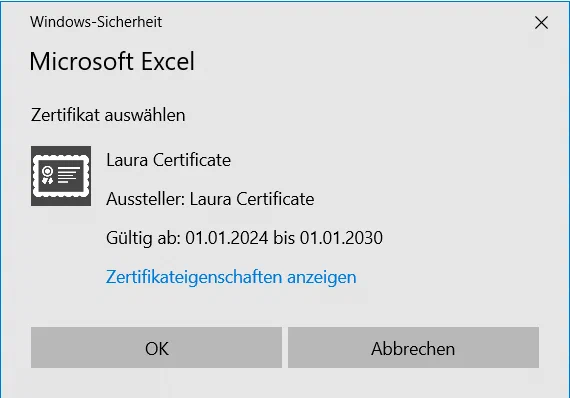Click the Gültig ab 01.01.2024 validity line
570x398 pixels.
click(244, 238)
